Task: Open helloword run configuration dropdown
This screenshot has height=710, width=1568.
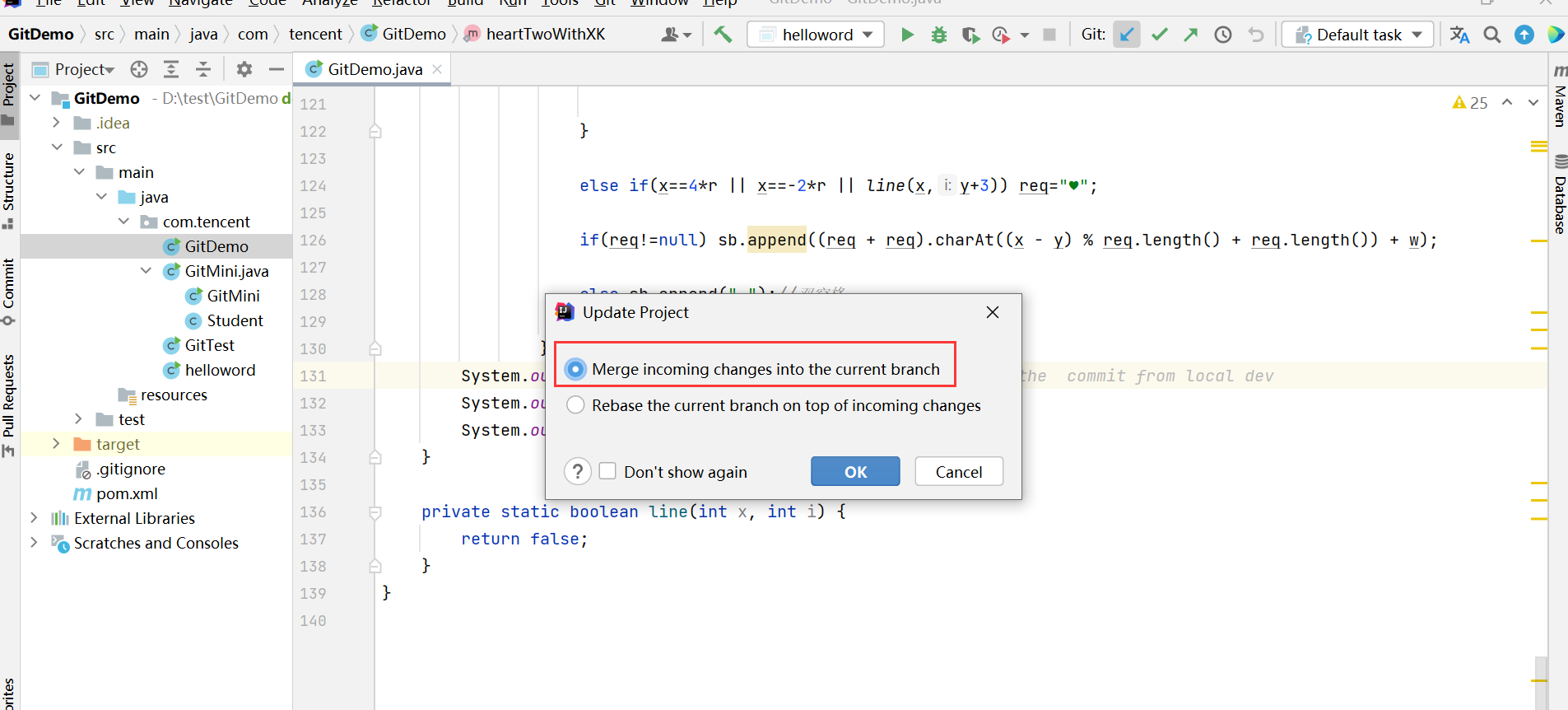Action: pyautogui.click(x=816, y=35)
